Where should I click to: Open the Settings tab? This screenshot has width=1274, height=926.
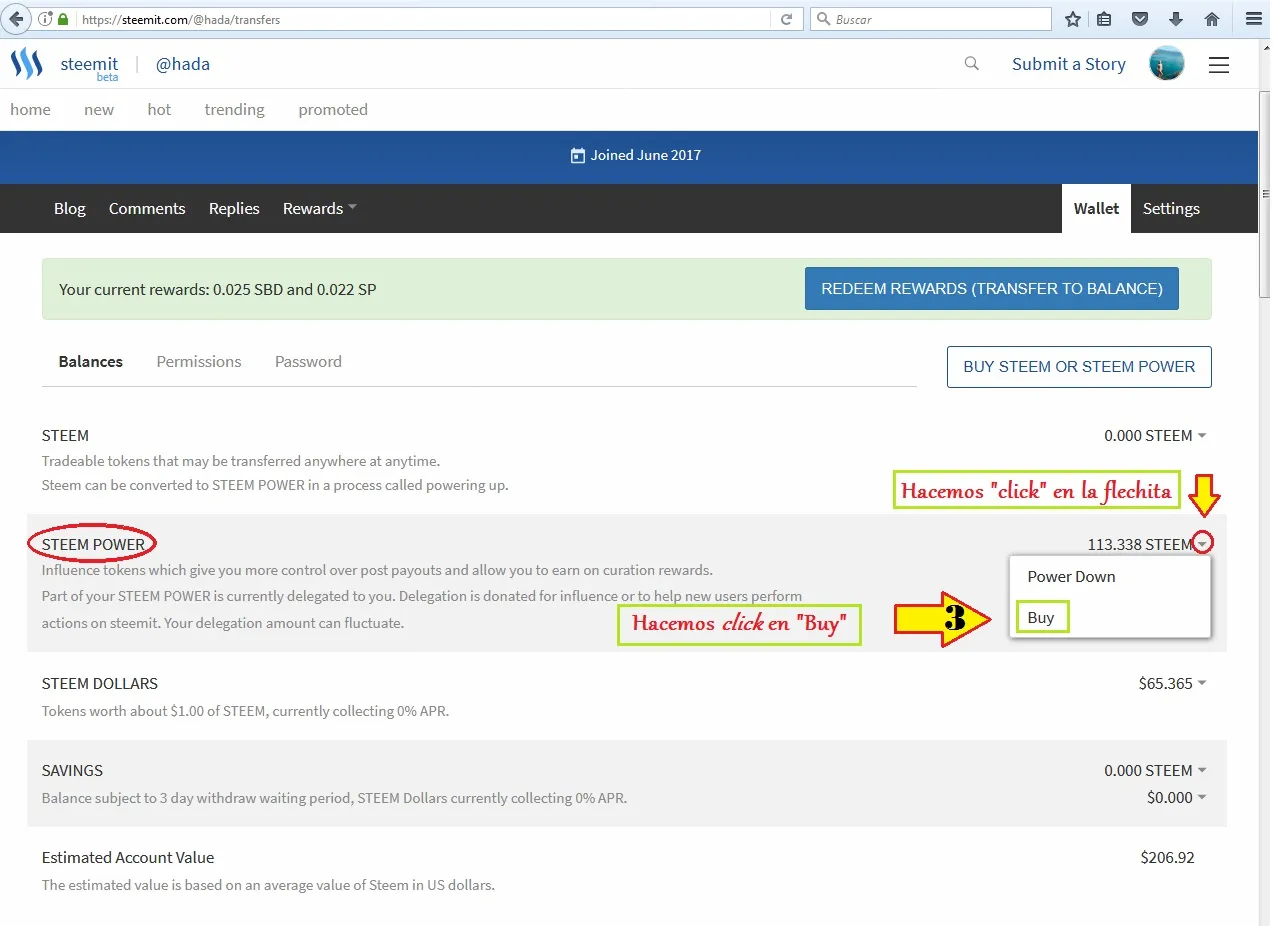1171,208
